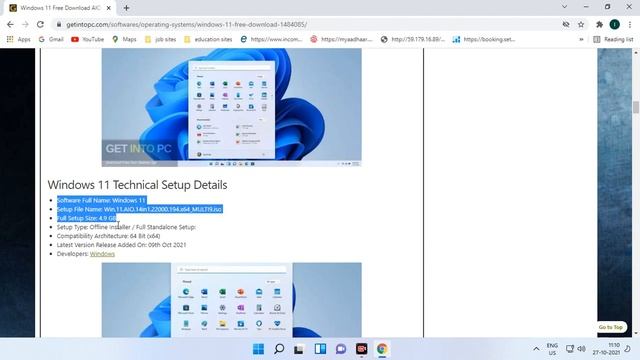Show hidden system tray icons
The width and height of the screenshot is (640, 360).
click(536, 349)
